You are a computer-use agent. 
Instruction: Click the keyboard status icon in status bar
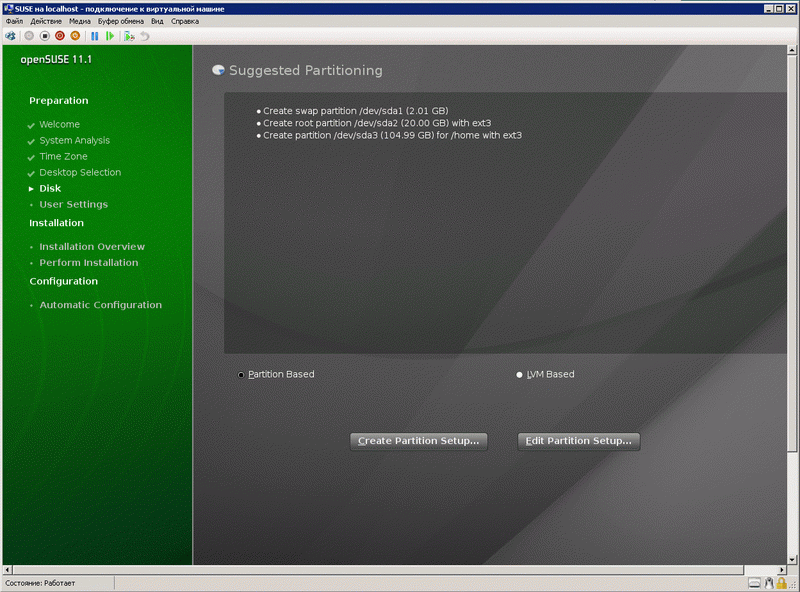tap(755, 583)
